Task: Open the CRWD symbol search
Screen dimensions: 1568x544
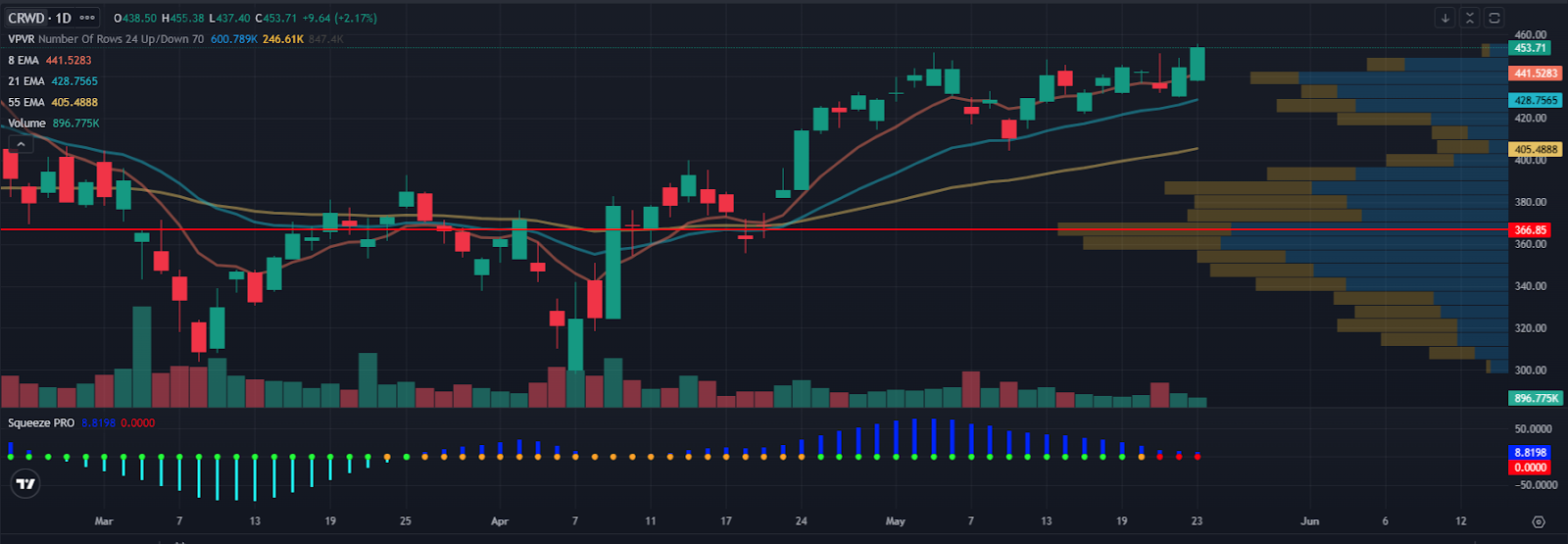Action: pos(26,18)
